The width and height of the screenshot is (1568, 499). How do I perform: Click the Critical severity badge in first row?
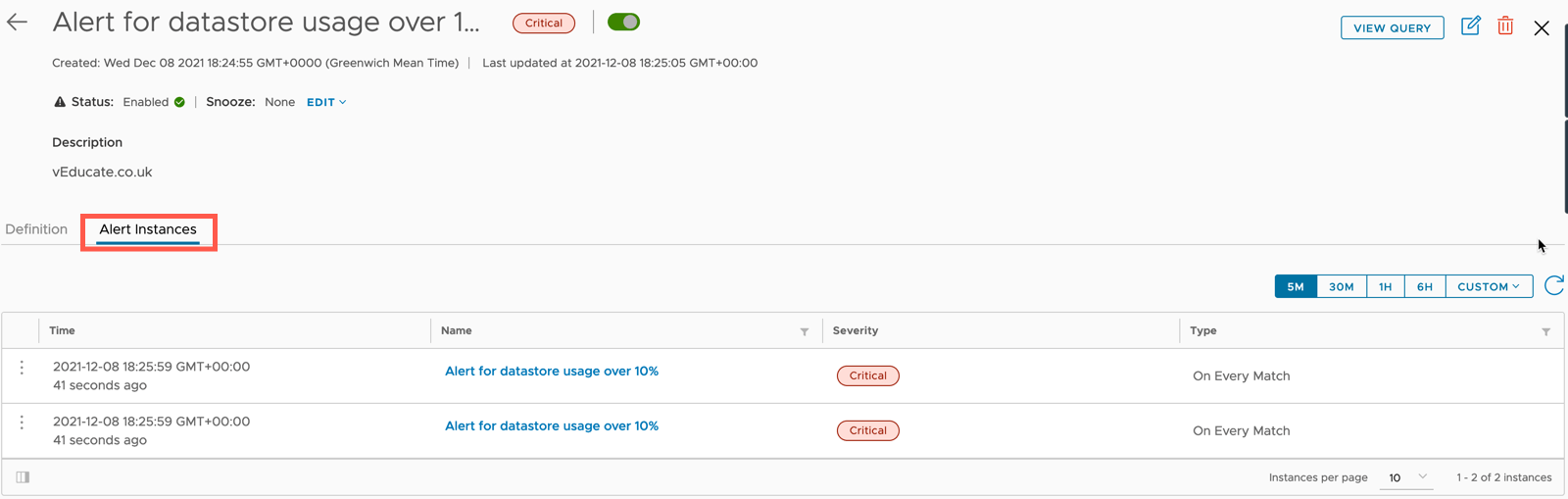click(868, 375)
